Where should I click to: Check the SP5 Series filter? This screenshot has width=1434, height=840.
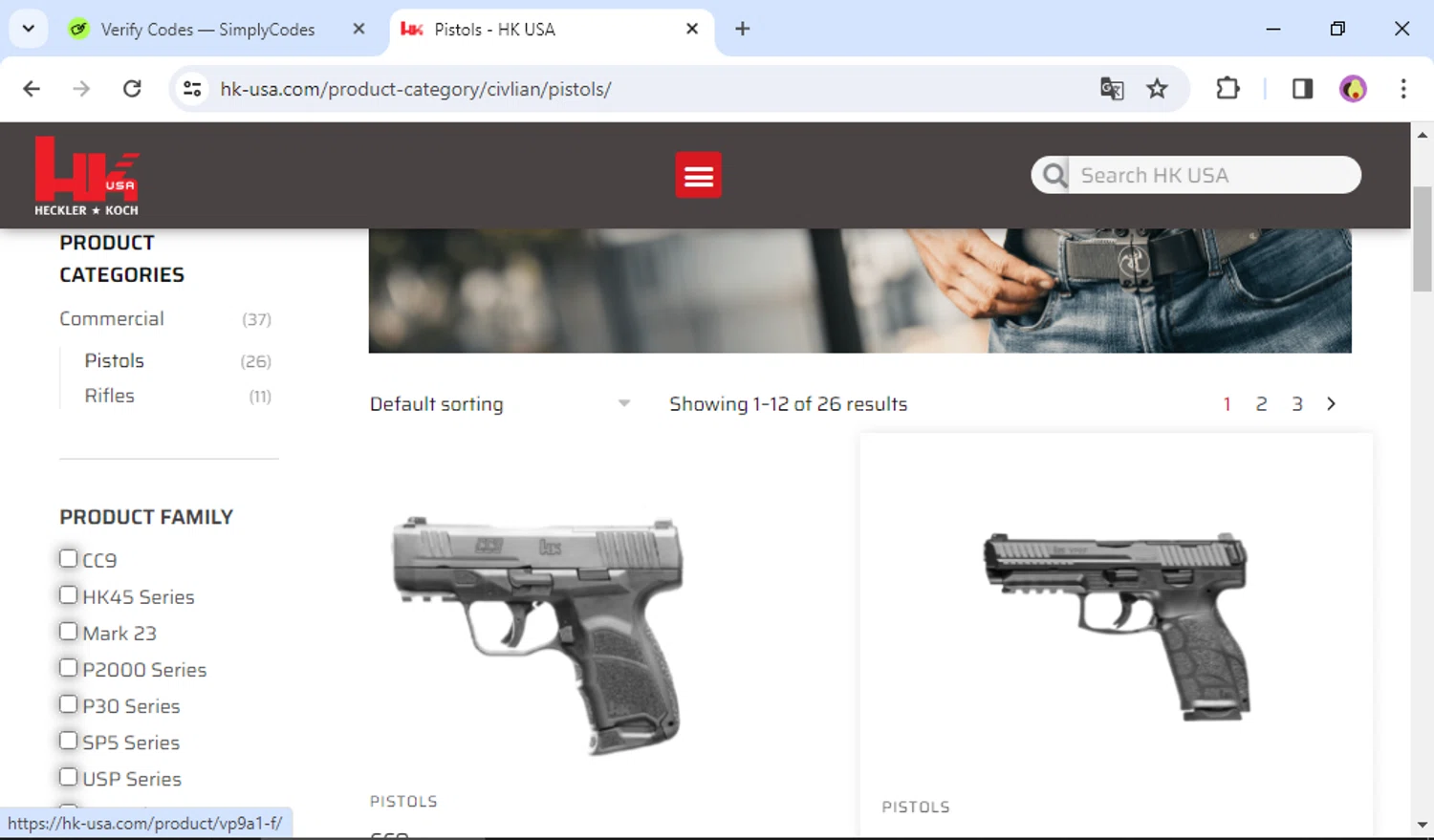click(68, 740)
